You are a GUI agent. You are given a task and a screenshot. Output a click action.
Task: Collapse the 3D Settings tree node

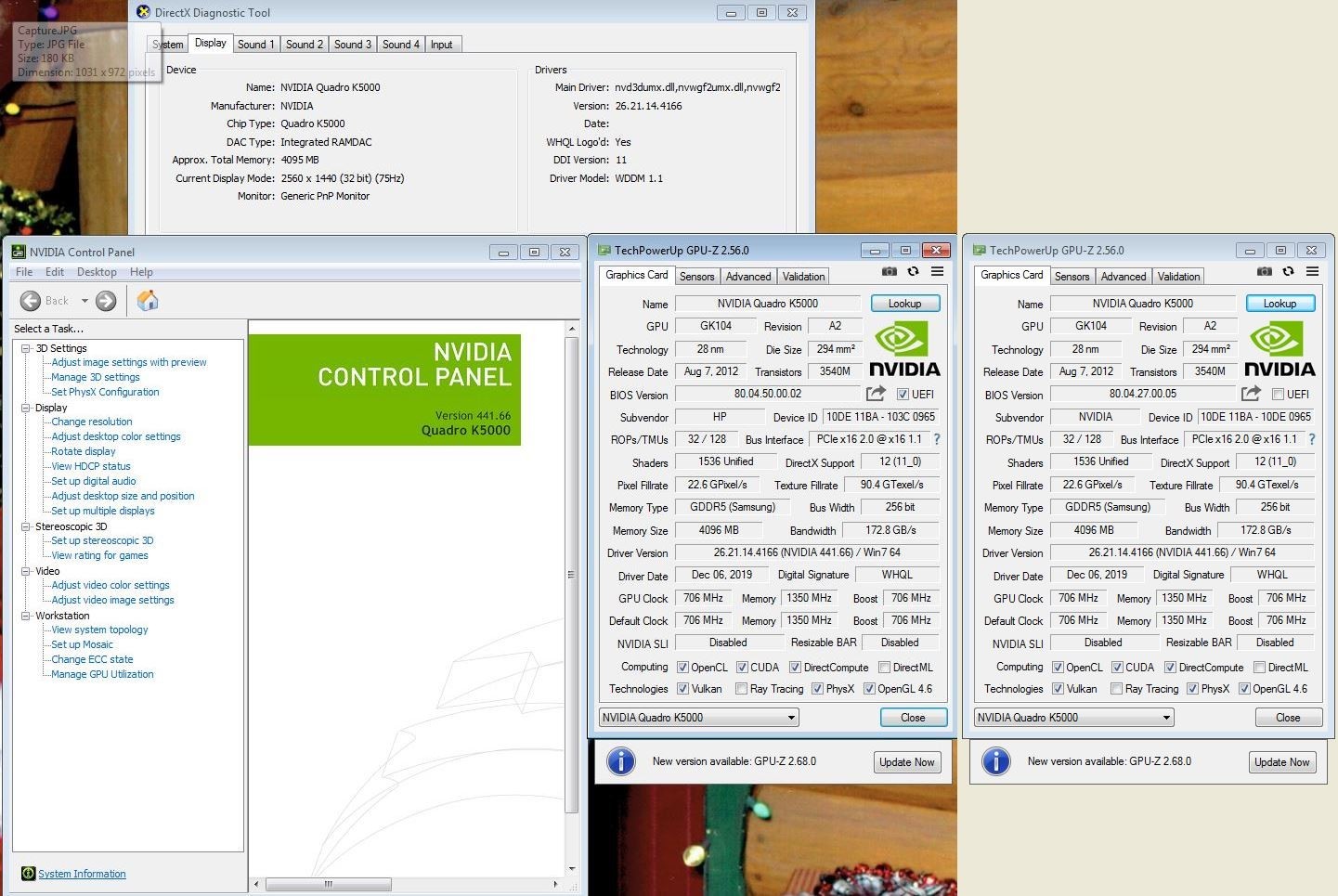coord(26,348)
